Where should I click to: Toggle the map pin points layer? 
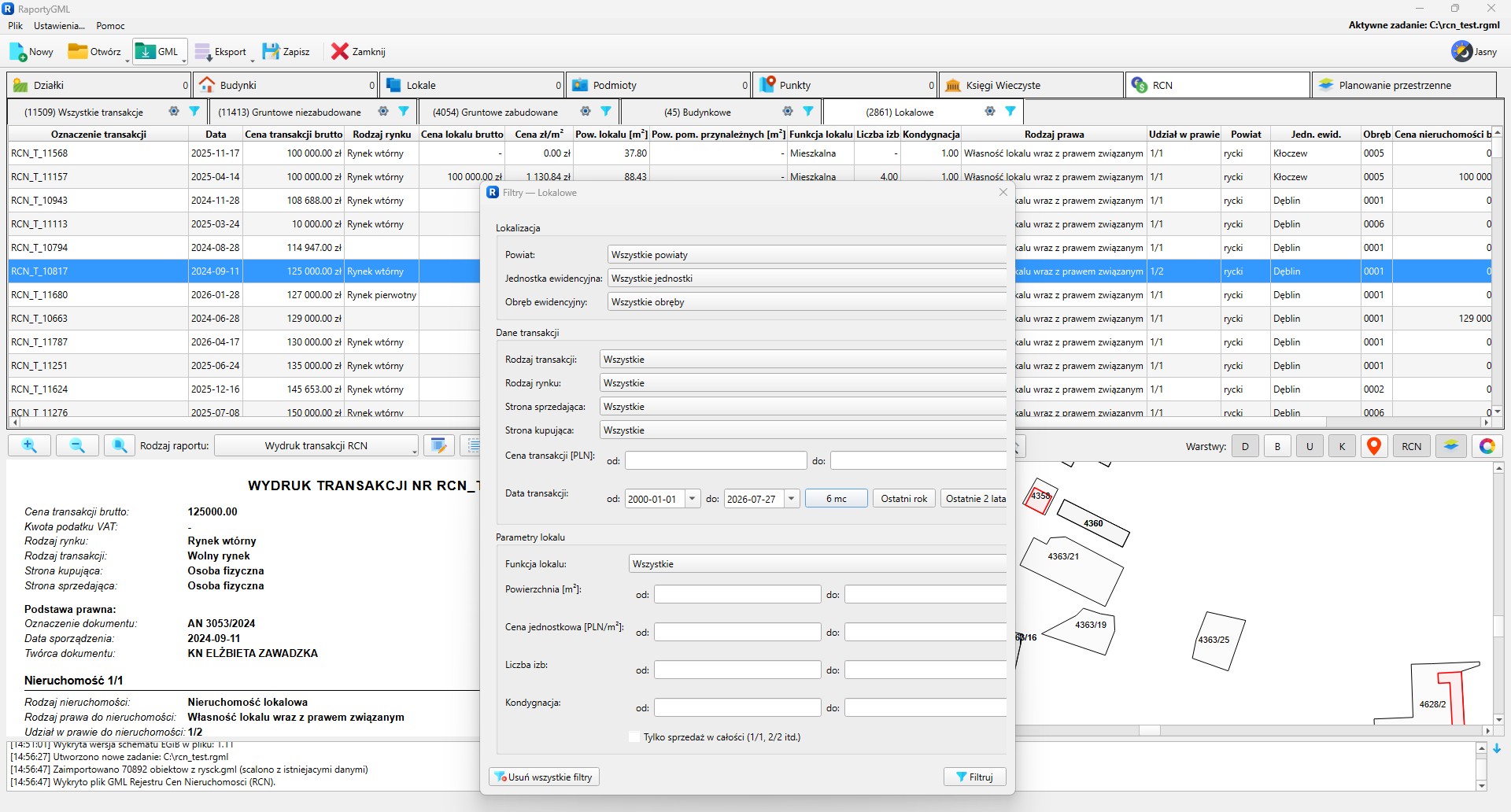(x=1374, y=446)
